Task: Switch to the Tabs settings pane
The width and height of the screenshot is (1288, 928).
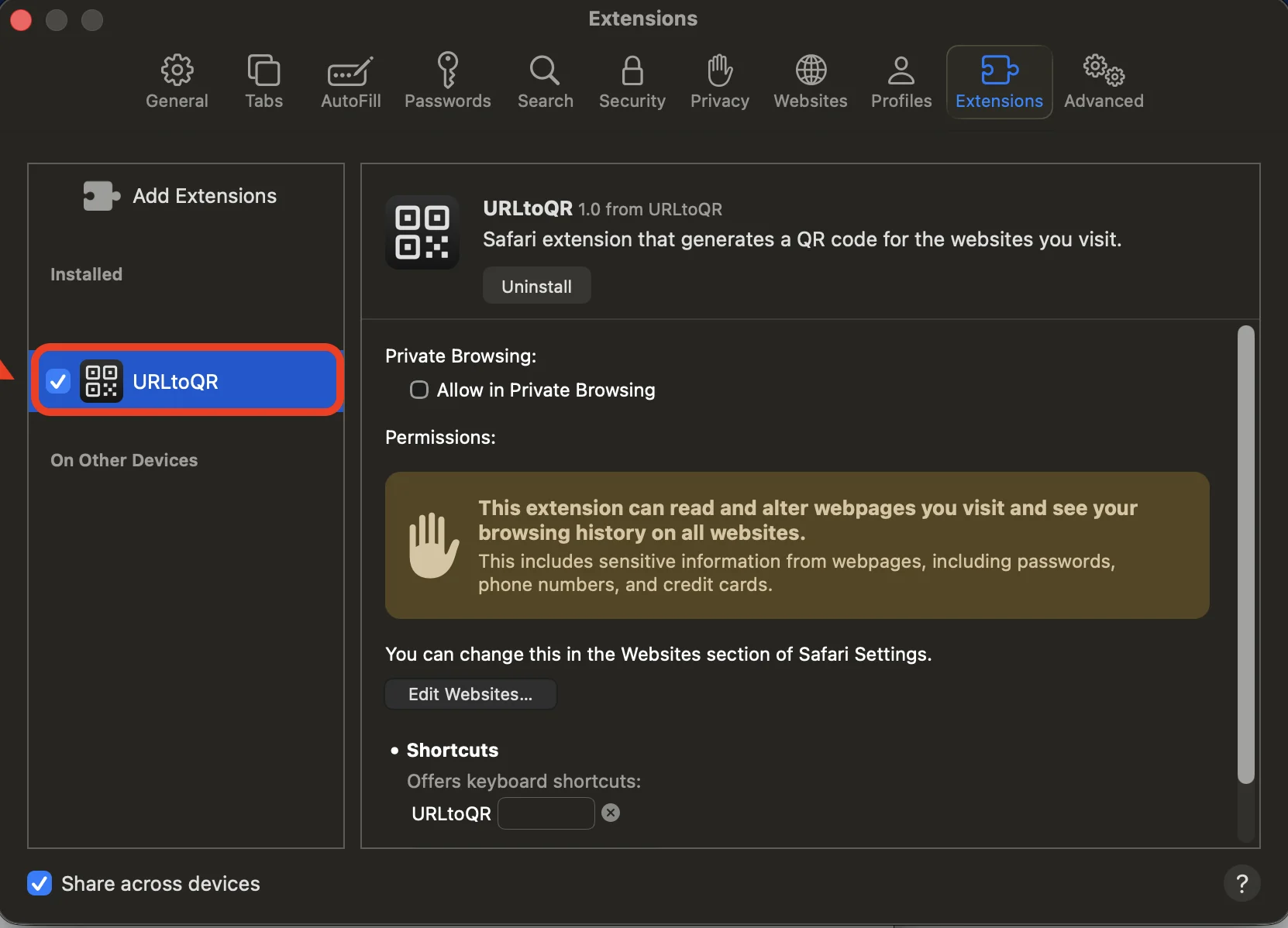Action: click(x=263, y=81)
